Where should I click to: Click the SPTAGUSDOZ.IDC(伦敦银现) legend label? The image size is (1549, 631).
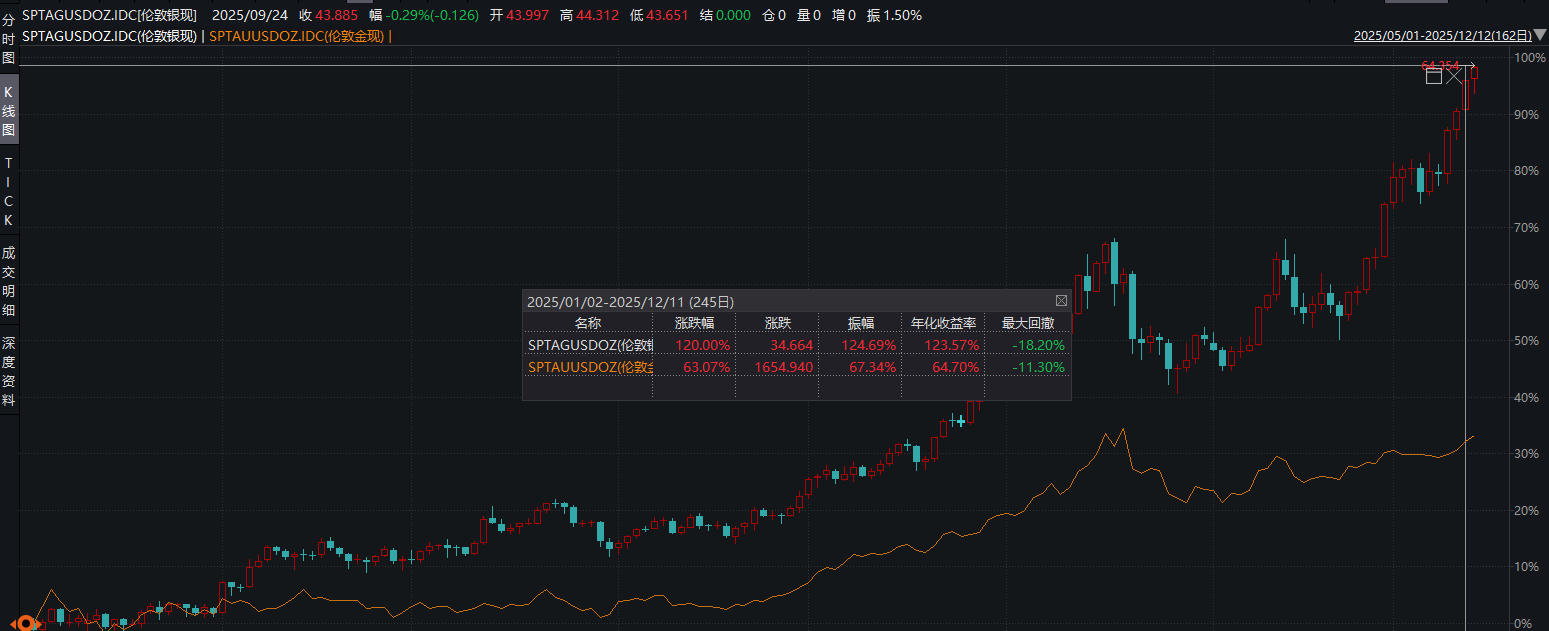tap(109, 36)
